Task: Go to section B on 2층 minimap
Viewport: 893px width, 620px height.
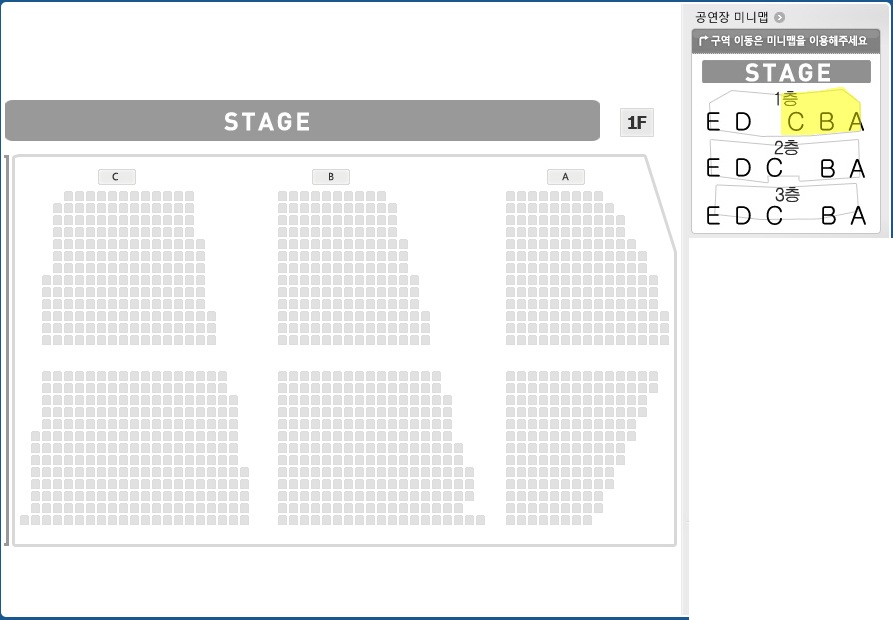Action: [828, 169]
